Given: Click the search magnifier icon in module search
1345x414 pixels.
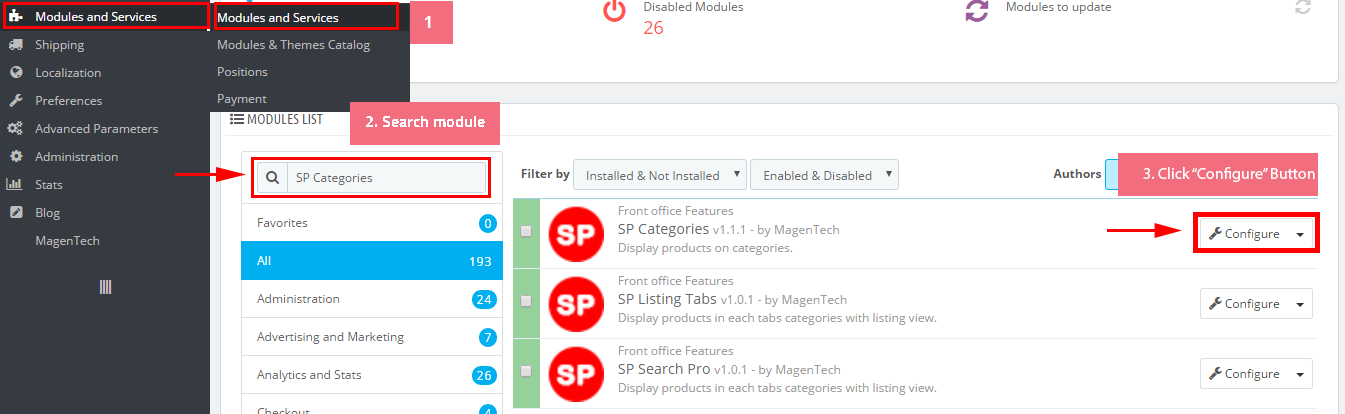Looking at the screenshot, I should 273,178.
